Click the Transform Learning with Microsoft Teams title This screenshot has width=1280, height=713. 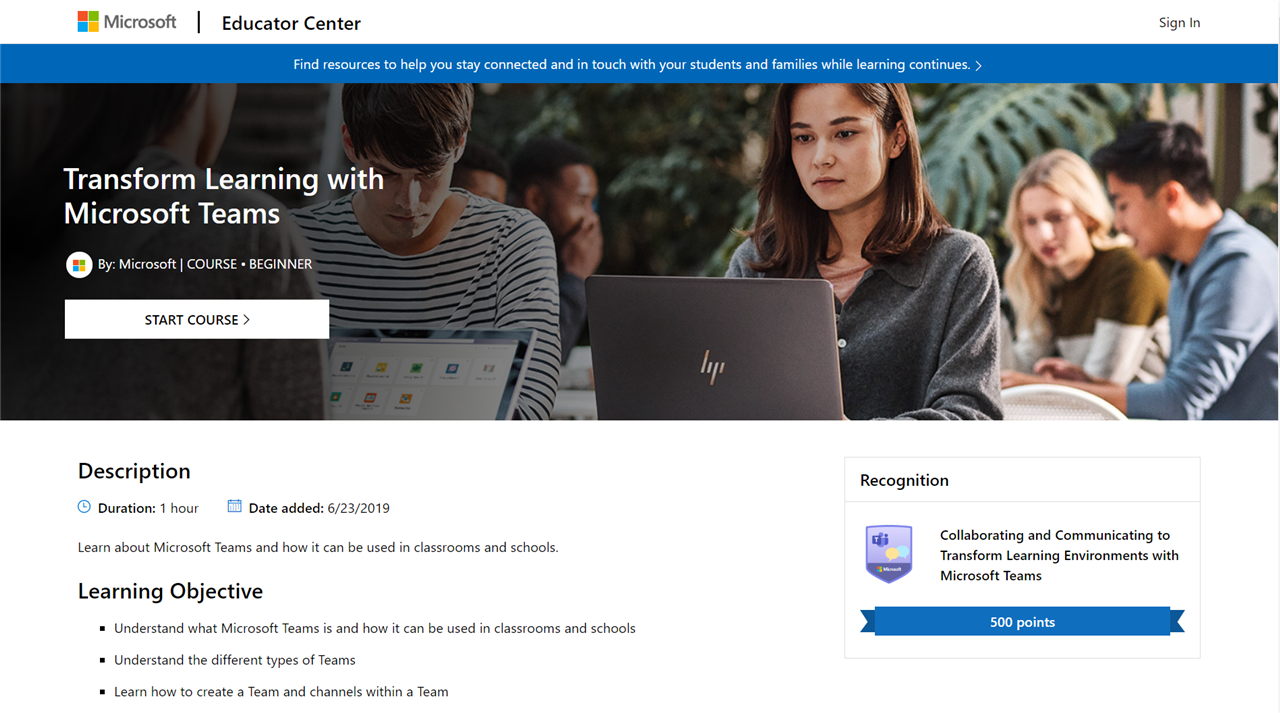[224, 196]
